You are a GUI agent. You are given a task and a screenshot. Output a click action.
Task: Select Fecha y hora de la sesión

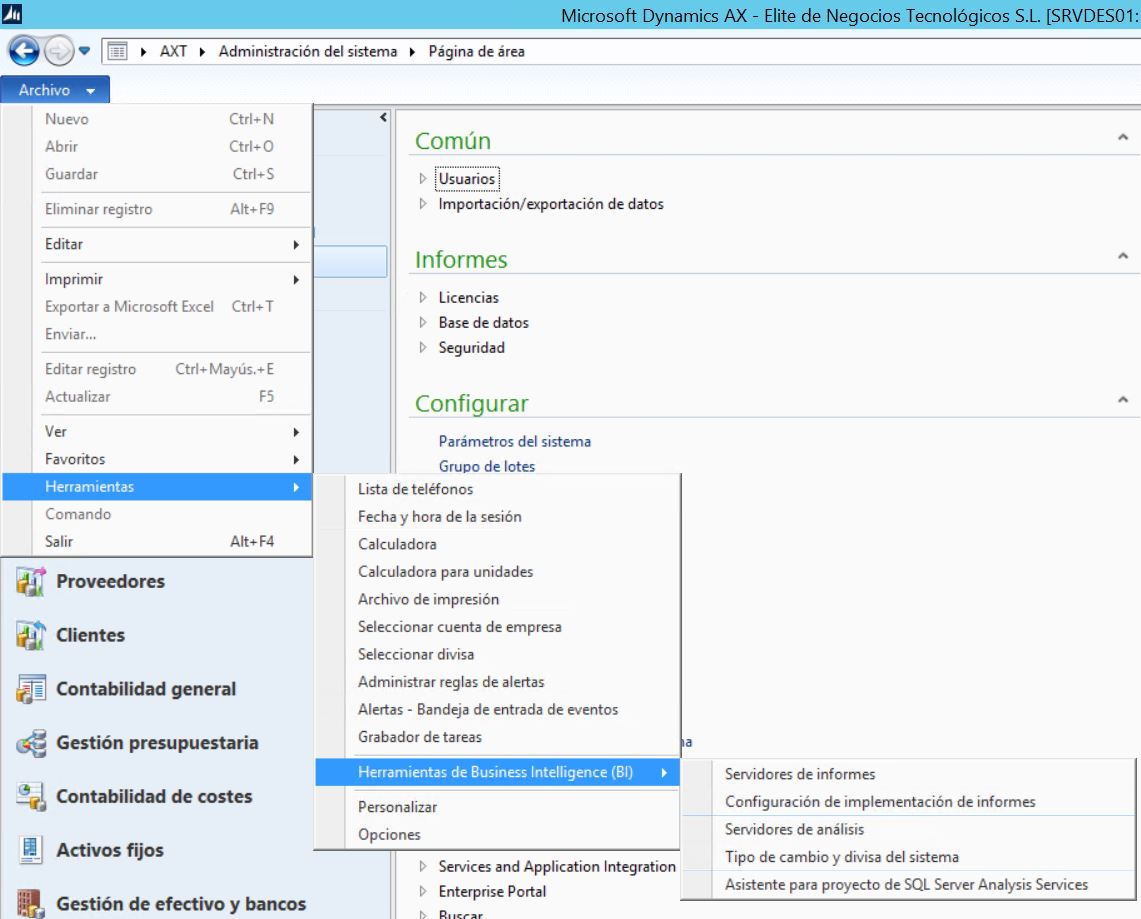(498, 517)
